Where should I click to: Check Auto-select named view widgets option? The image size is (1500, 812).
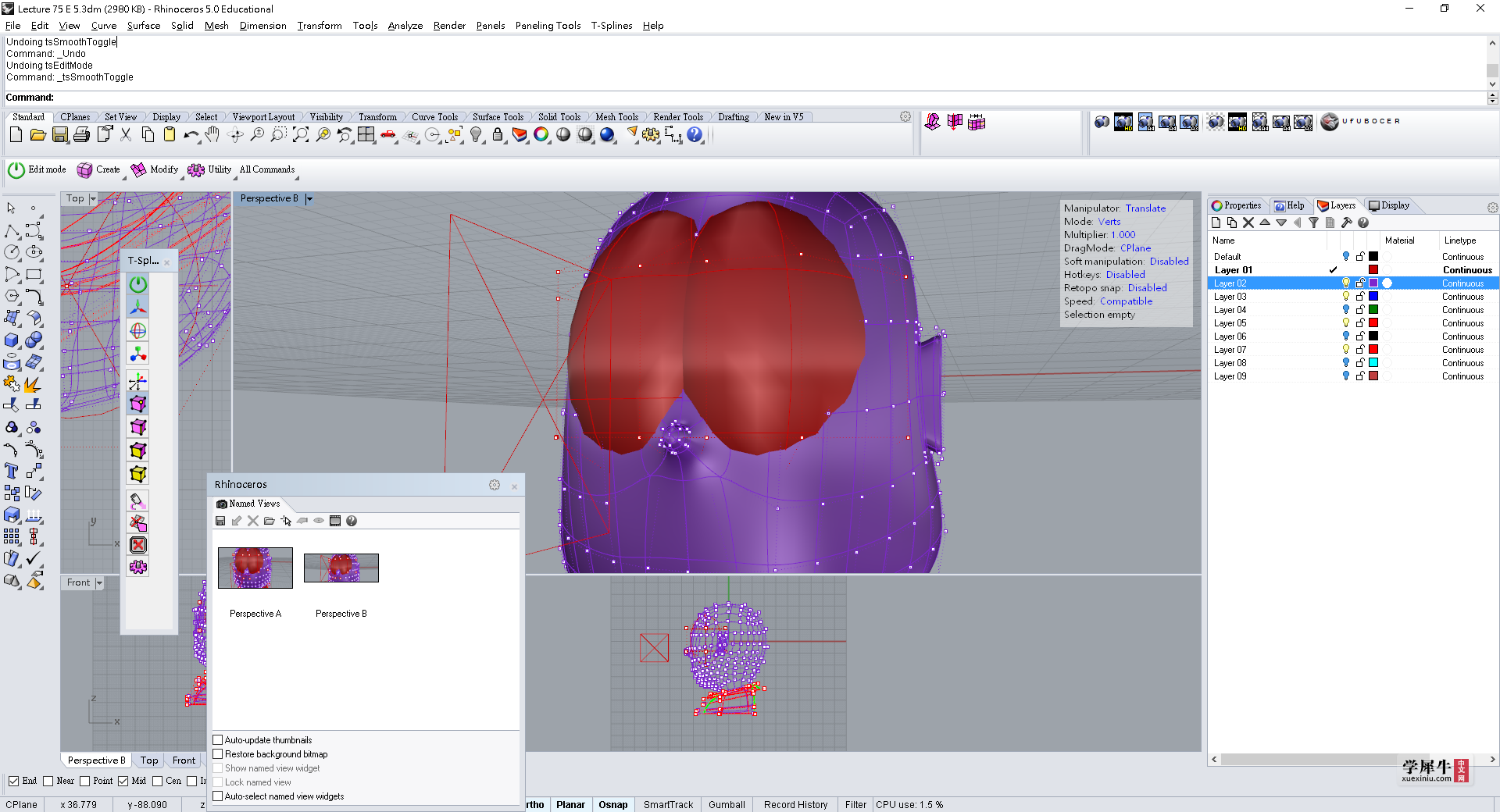pos(218,796)
